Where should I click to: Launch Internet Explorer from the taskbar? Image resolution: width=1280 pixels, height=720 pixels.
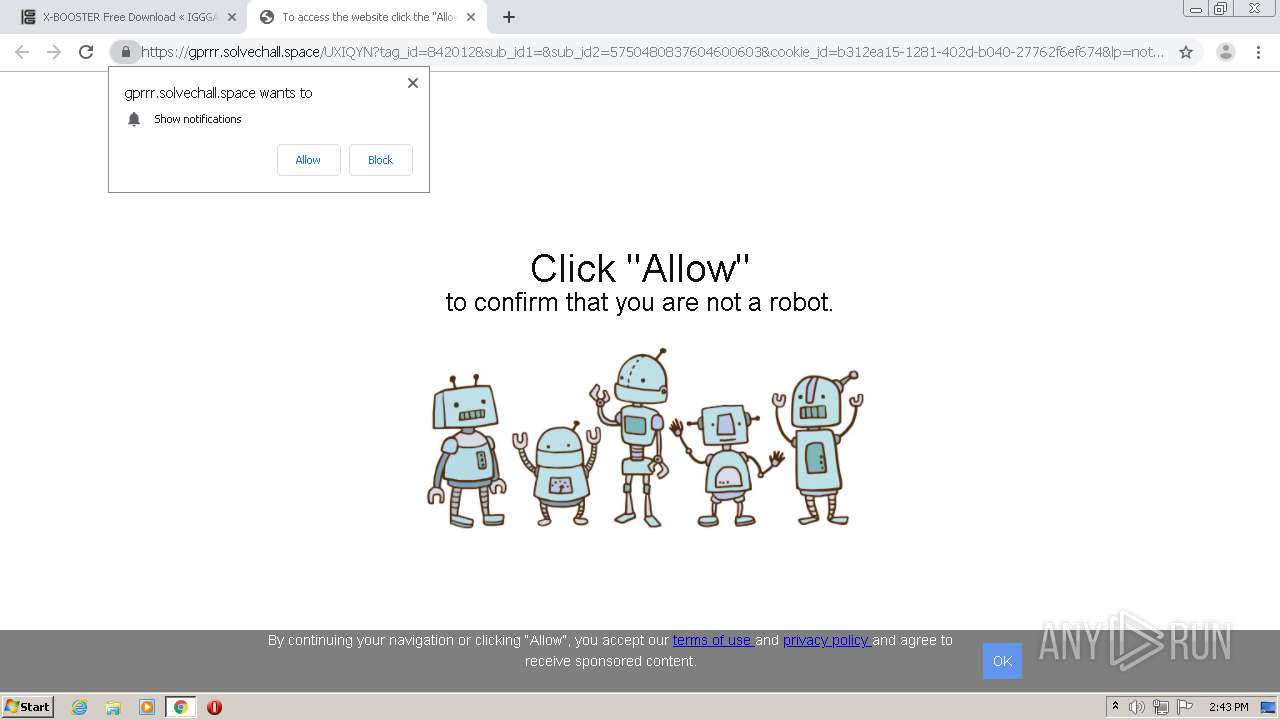(79, 707)
